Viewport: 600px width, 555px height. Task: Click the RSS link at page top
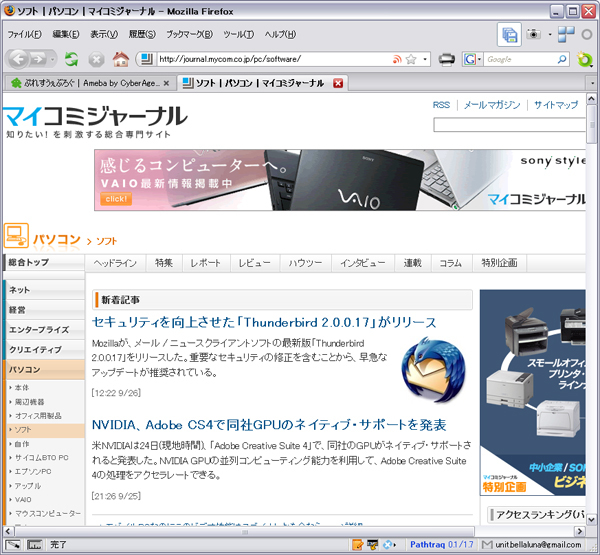(x=441, y=105)
